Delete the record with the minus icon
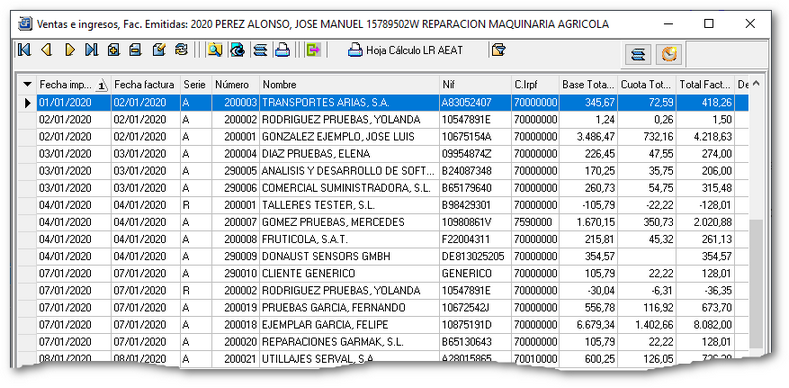 tap(135, 50)
